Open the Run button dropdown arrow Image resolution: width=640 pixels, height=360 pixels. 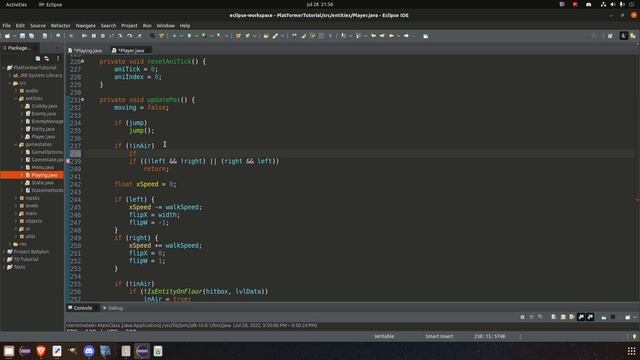[196, 36]
